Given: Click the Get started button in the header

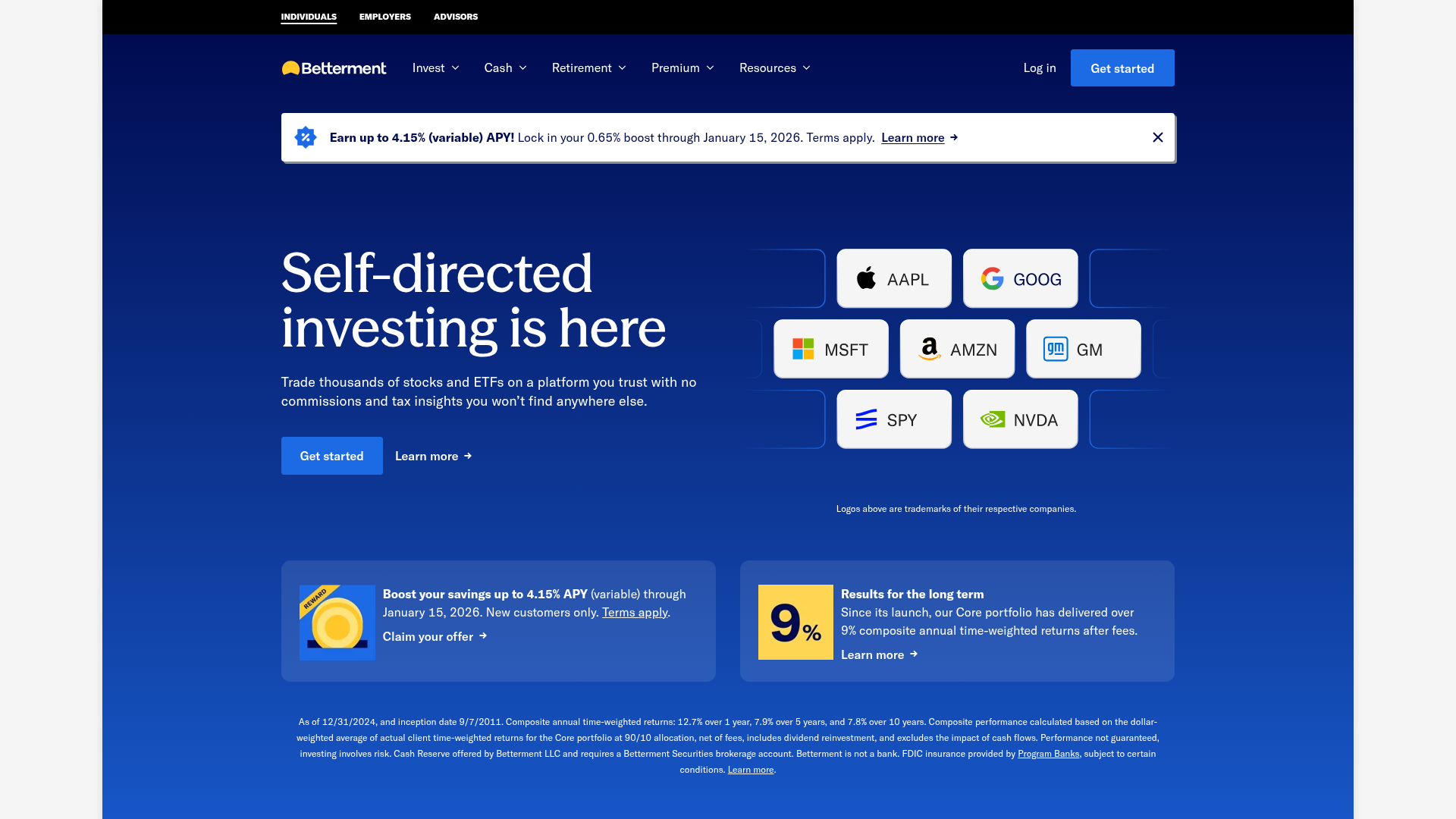Looking at the screenshot, I should (1122, 67).
